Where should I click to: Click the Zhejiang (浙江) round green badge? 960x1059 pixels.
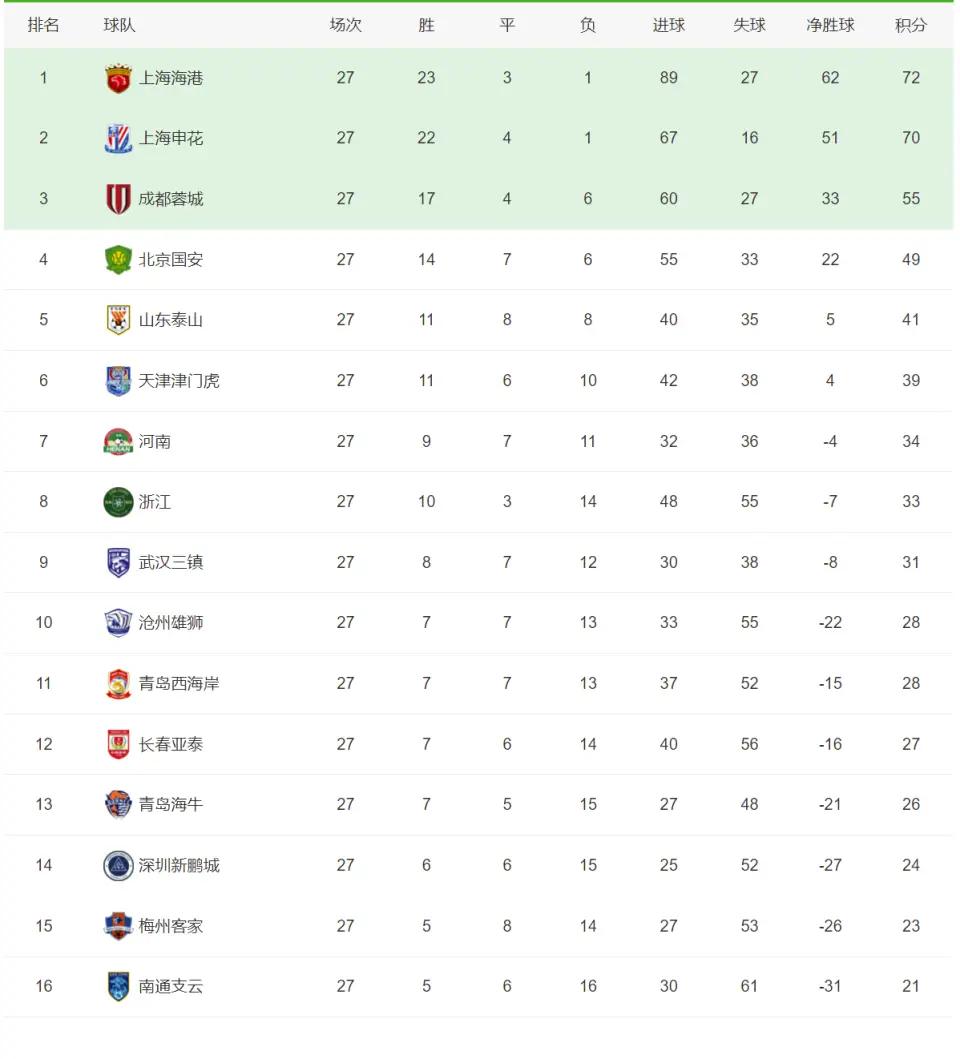tap(118, 502)
